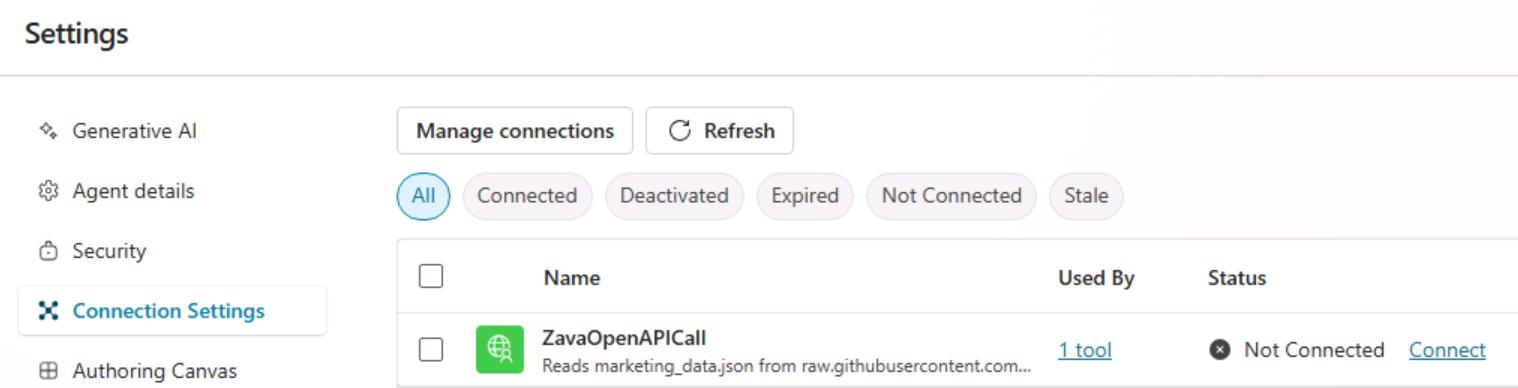This screenshot has width=1518, height=388.
Task: Open the 1 tool link
Action: tap(1085, 350)
